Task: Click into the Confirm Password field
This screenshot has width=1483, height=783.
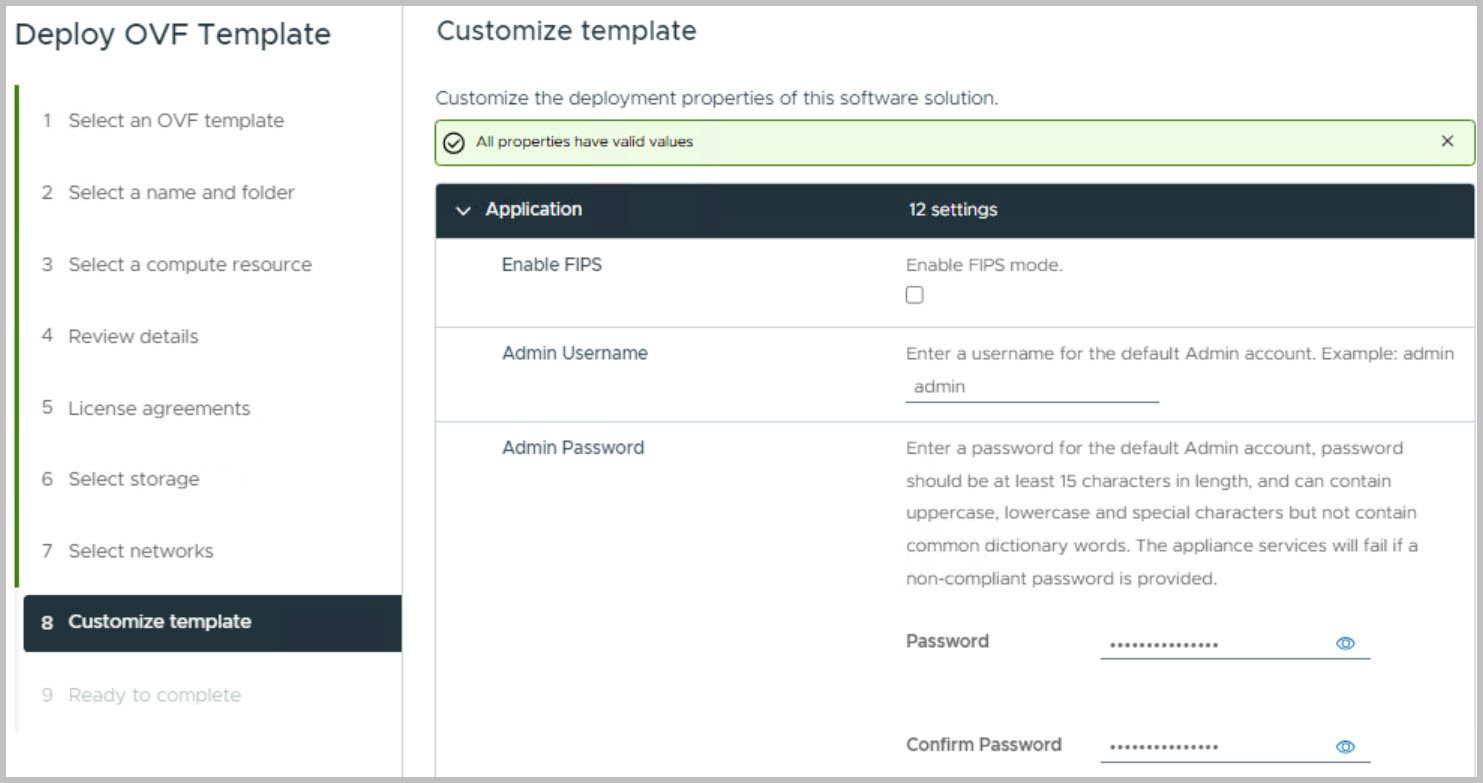Action: click(x=1213, y=747)
